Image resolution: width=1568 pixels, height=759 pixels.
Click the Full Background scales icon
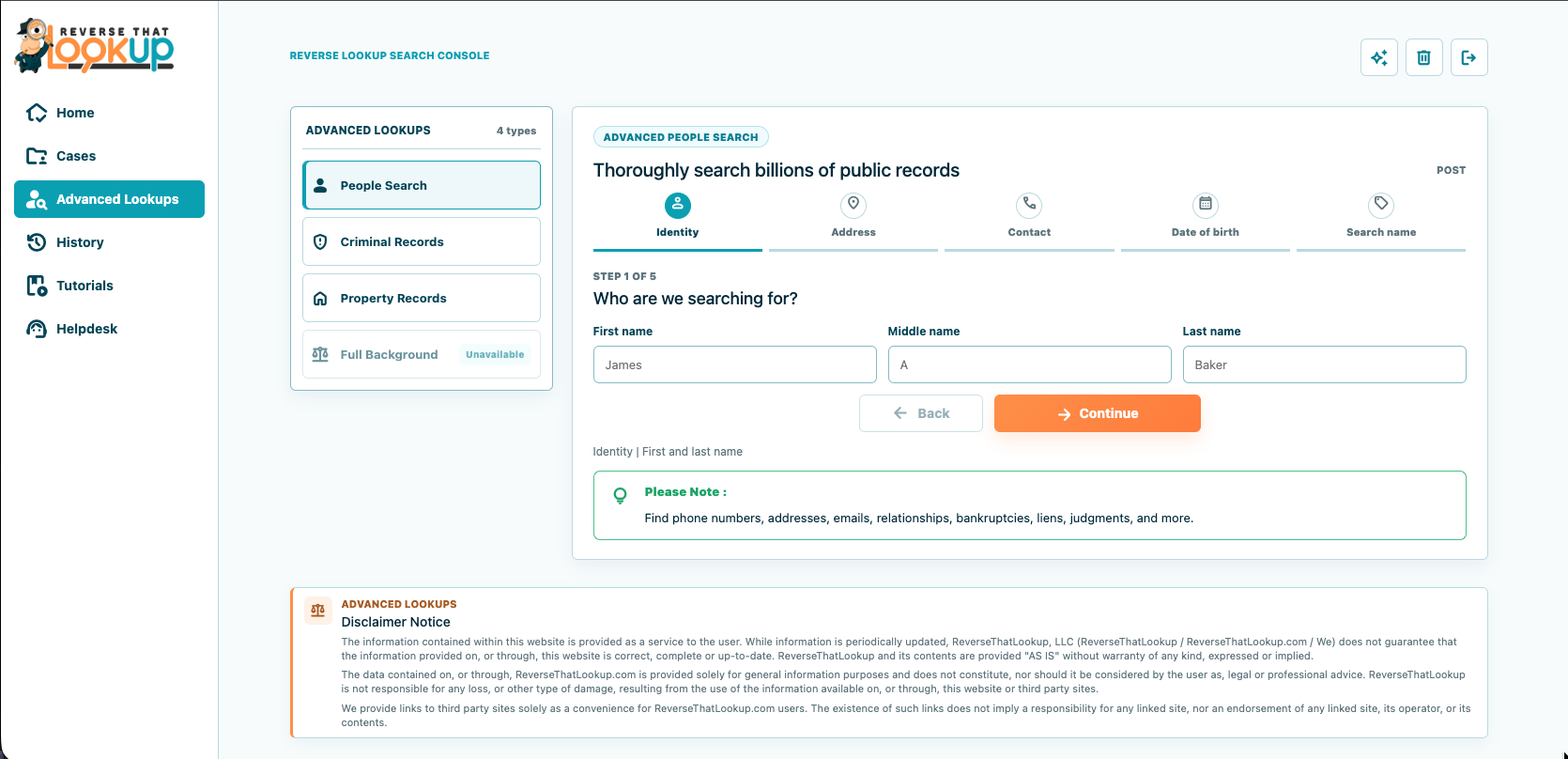[x=320, y=354]
